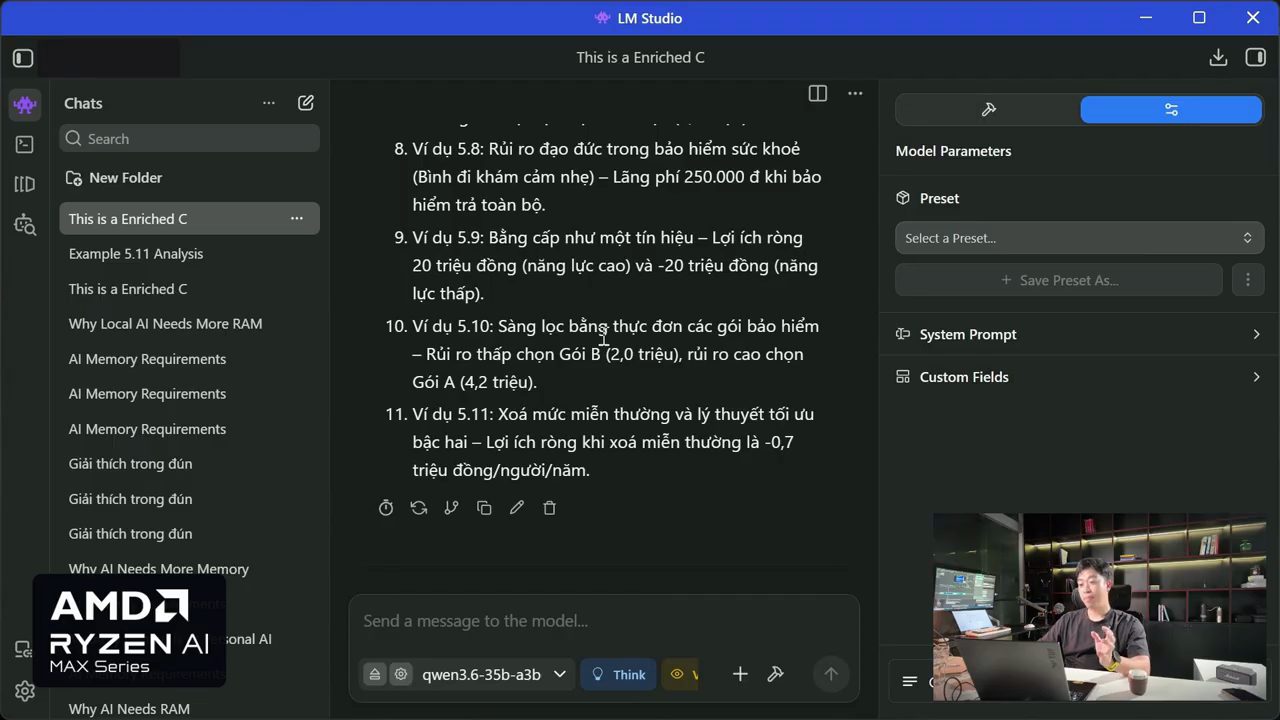Switch to the sliders parameters tab
Image resolution: width=1280 pixels, height=720 pixels.
tap(1171, 110)
